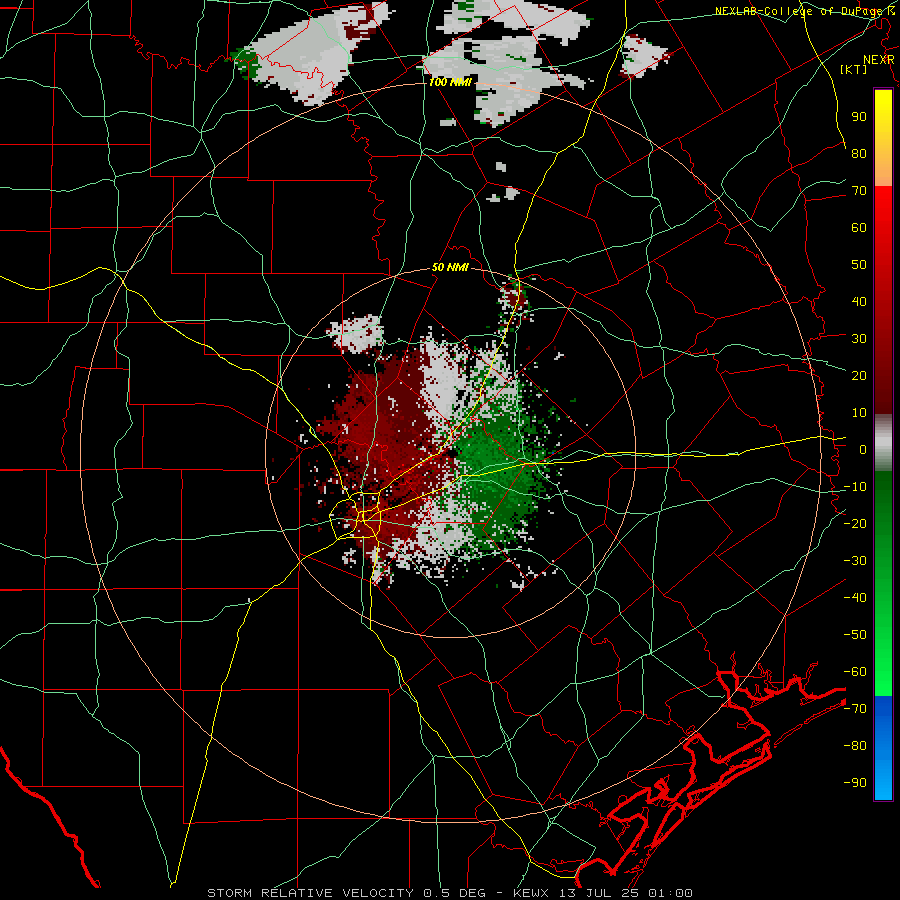900x900 pixels.
Task: Click the 50 label on velocity scale
Action: click(859, 265)
